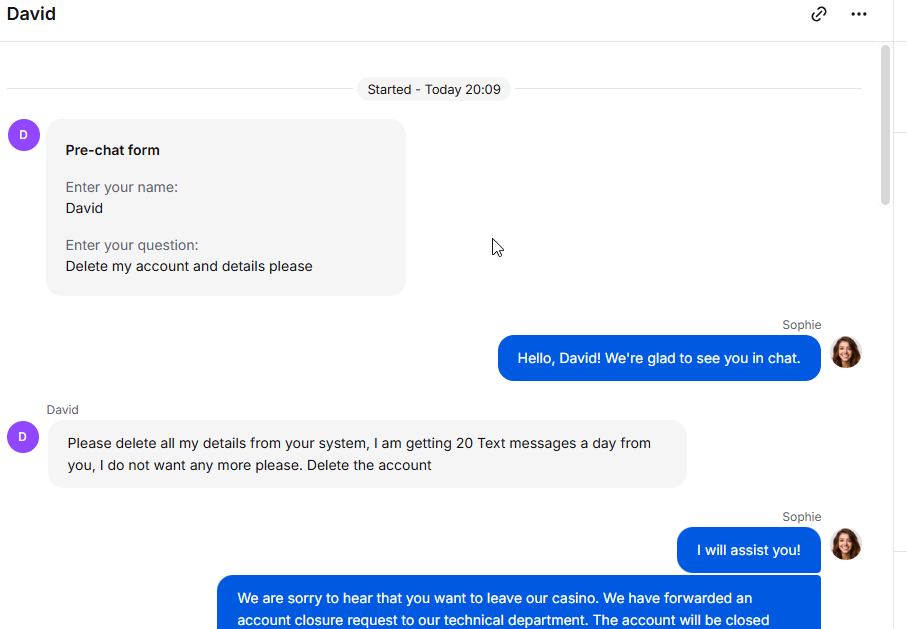The height and width of the screenshot is (629, 907).
Task: Click David's message about 20 text messages
Action: (x=367, y=454)
